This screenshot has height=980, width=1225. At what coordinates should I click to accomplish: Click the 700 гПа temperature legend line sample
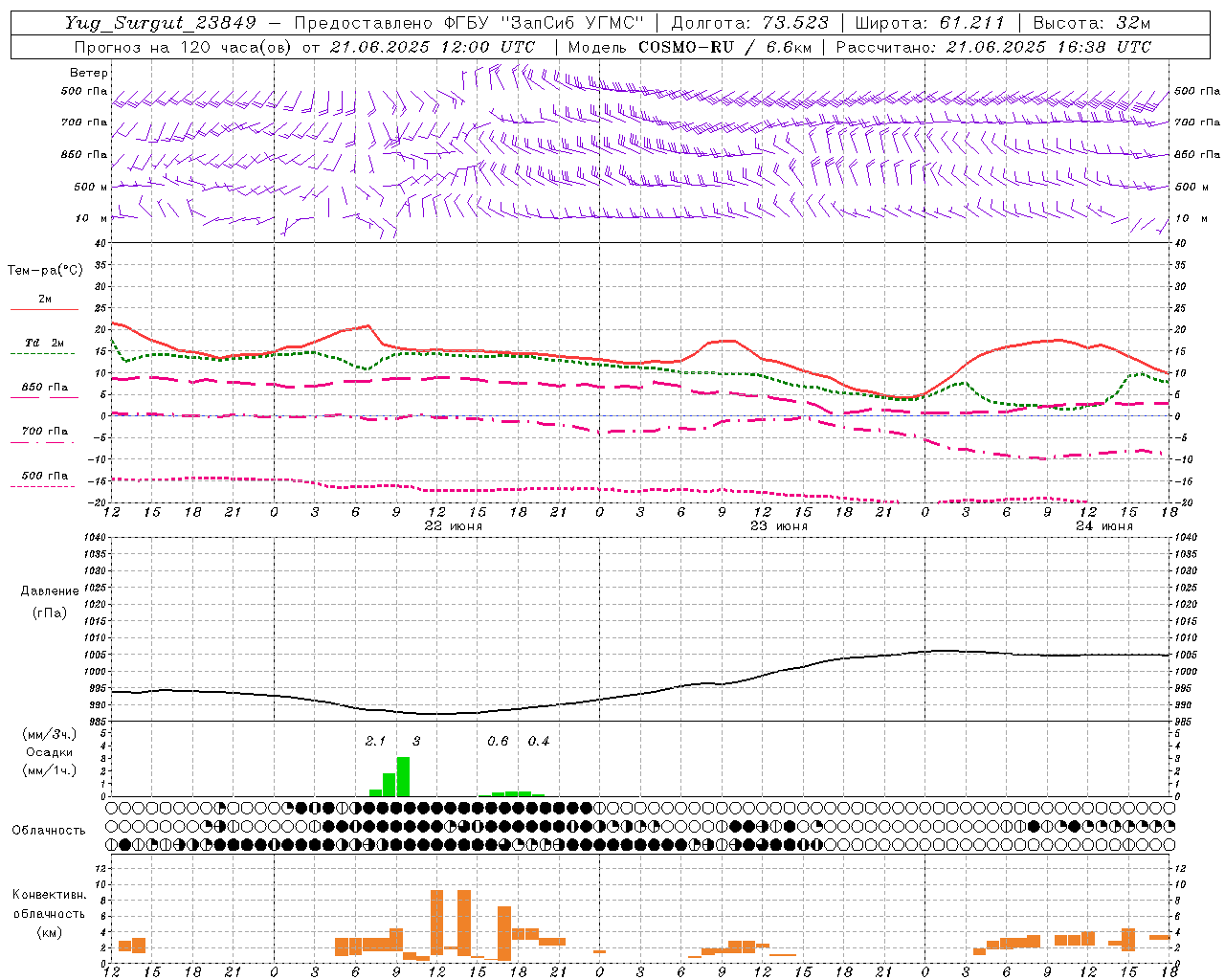click(x=44, y=443)
